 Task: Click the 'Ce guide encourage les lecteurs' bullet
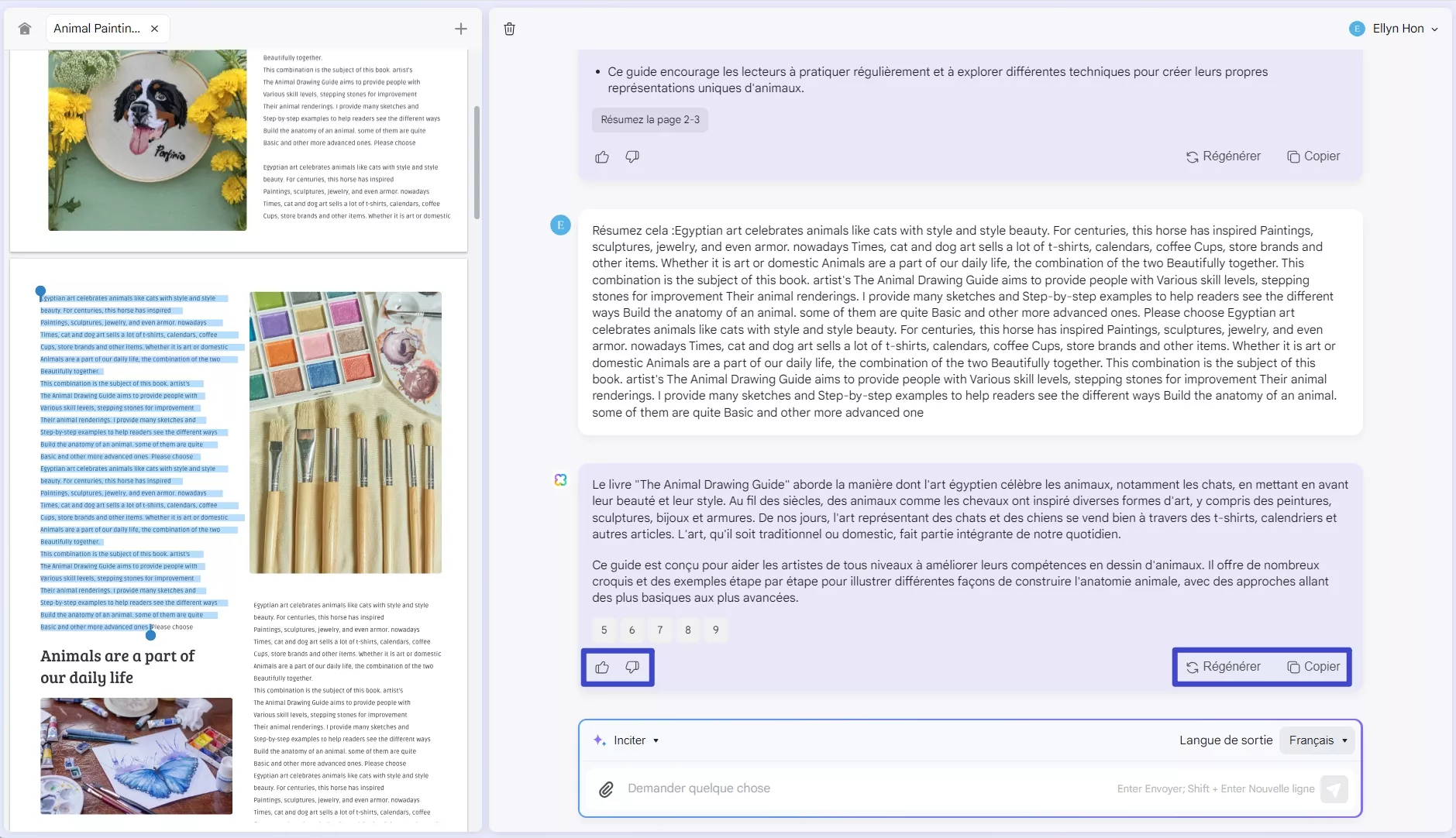coord(938,80)
